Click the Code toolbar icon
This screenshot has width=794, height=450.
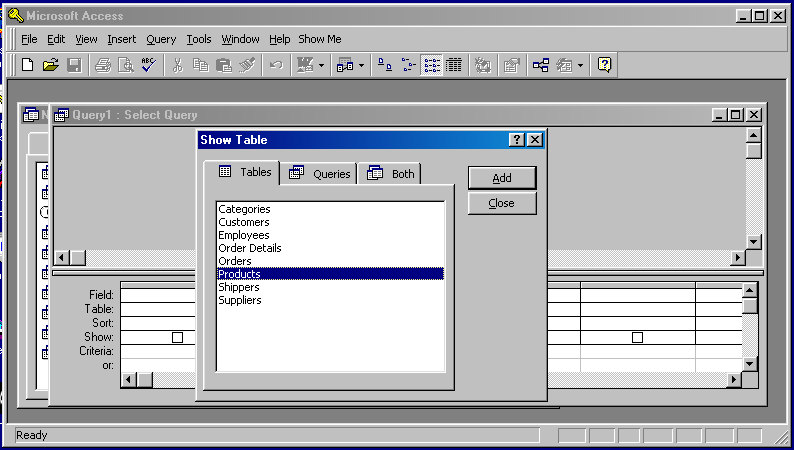[x=483, y=65]
